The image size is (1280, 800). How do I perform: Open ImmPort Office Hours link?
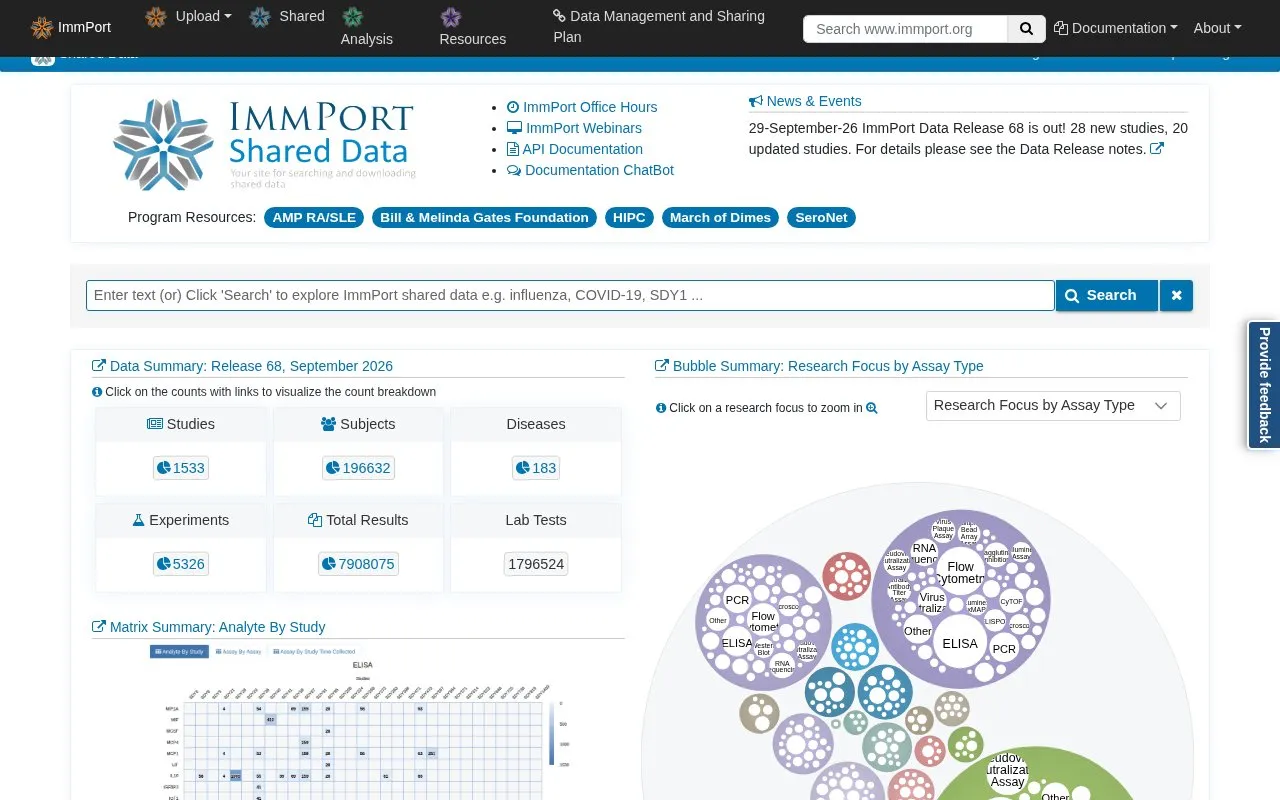click(582, 107)
